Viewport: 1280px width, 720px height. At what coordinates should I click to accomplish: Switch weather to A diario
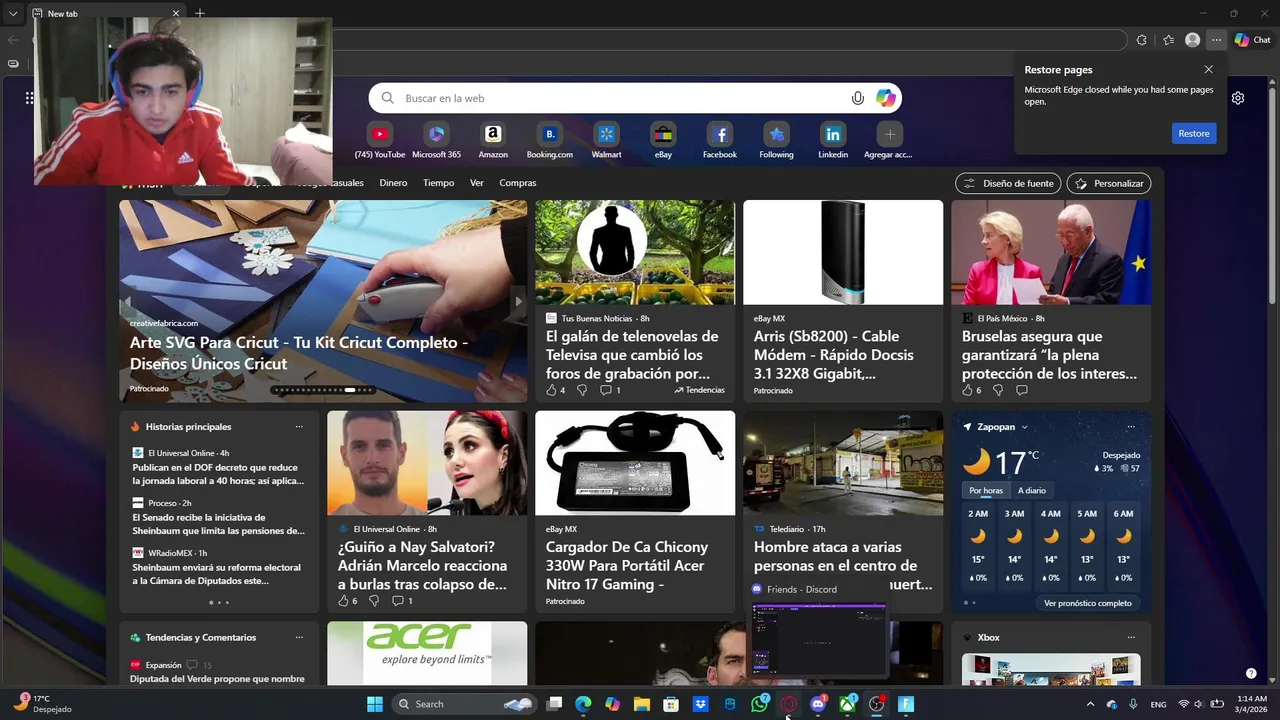[x=1032, y=491]
